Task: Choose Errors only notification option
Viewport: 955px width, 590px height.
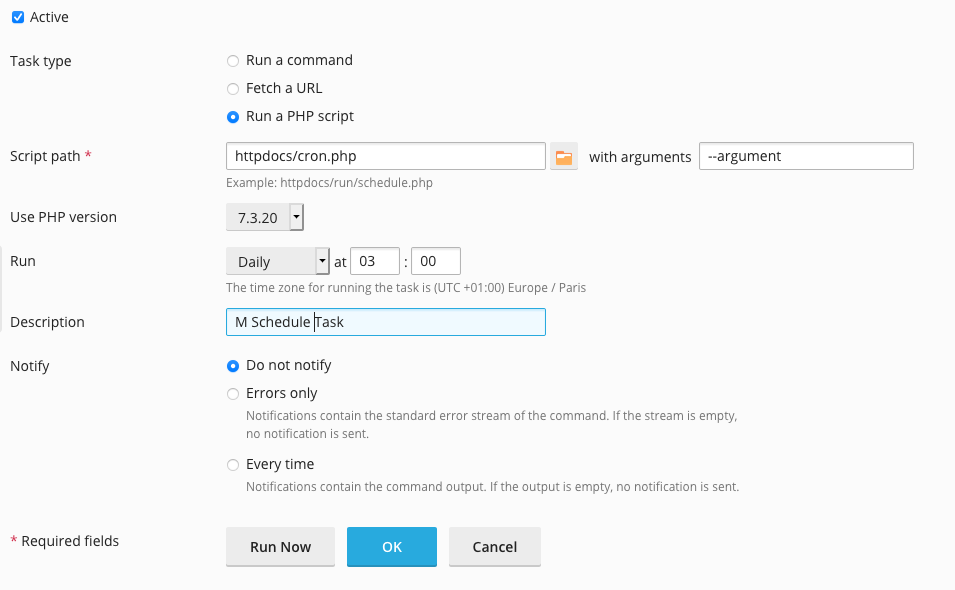Action: coord(233,394)
